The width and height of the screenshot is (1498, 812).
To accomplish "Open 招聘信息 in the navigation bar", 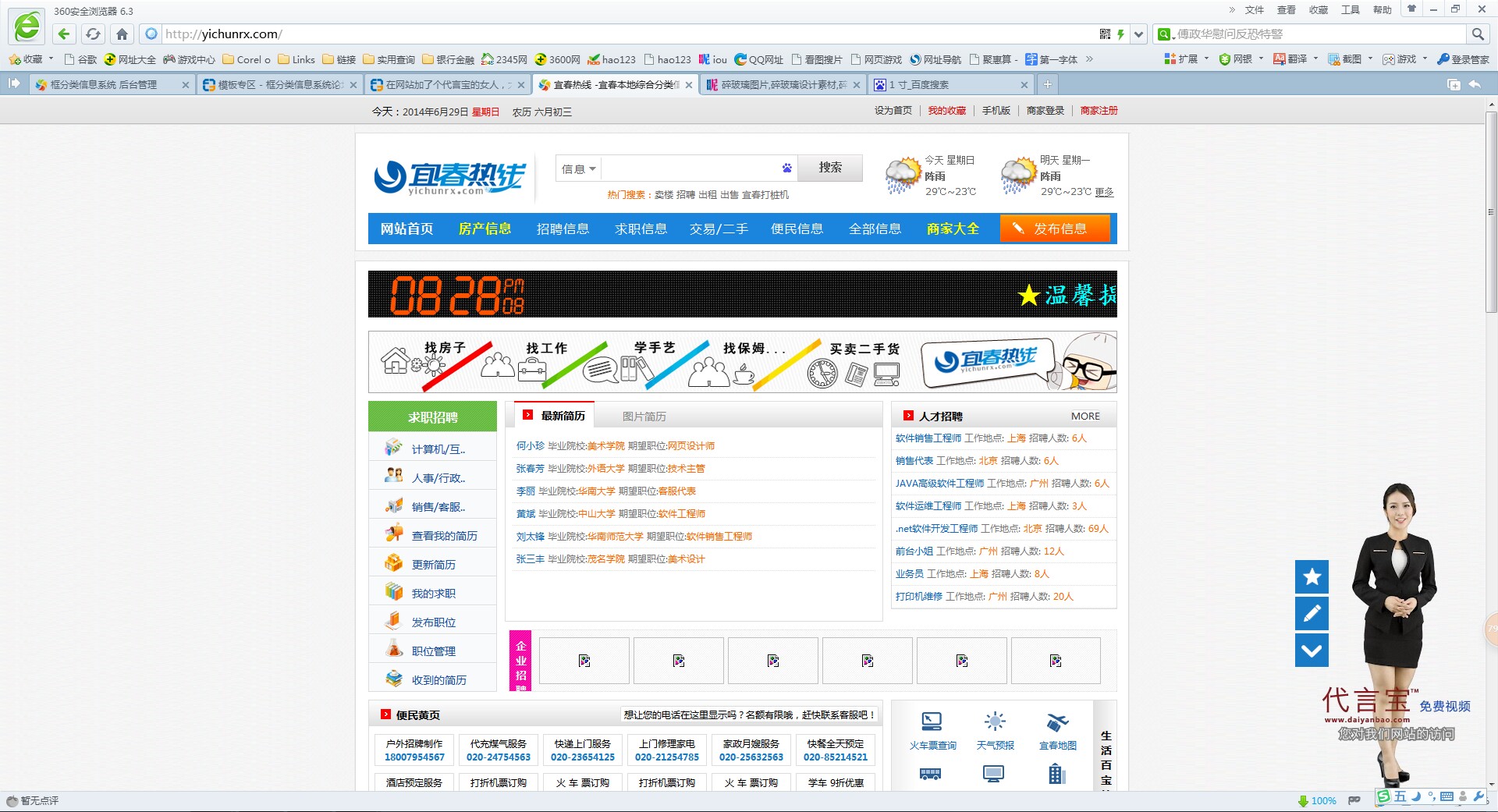I will coord(563,229).
